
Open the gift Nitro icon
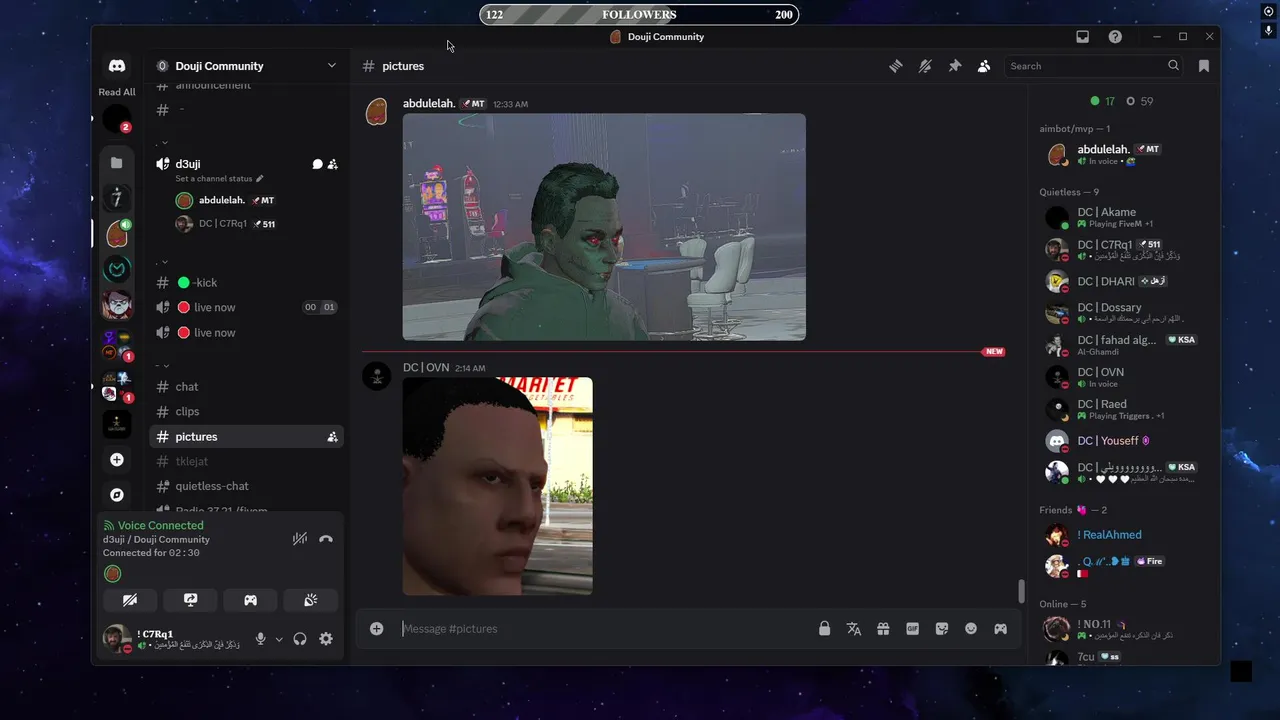883,629
